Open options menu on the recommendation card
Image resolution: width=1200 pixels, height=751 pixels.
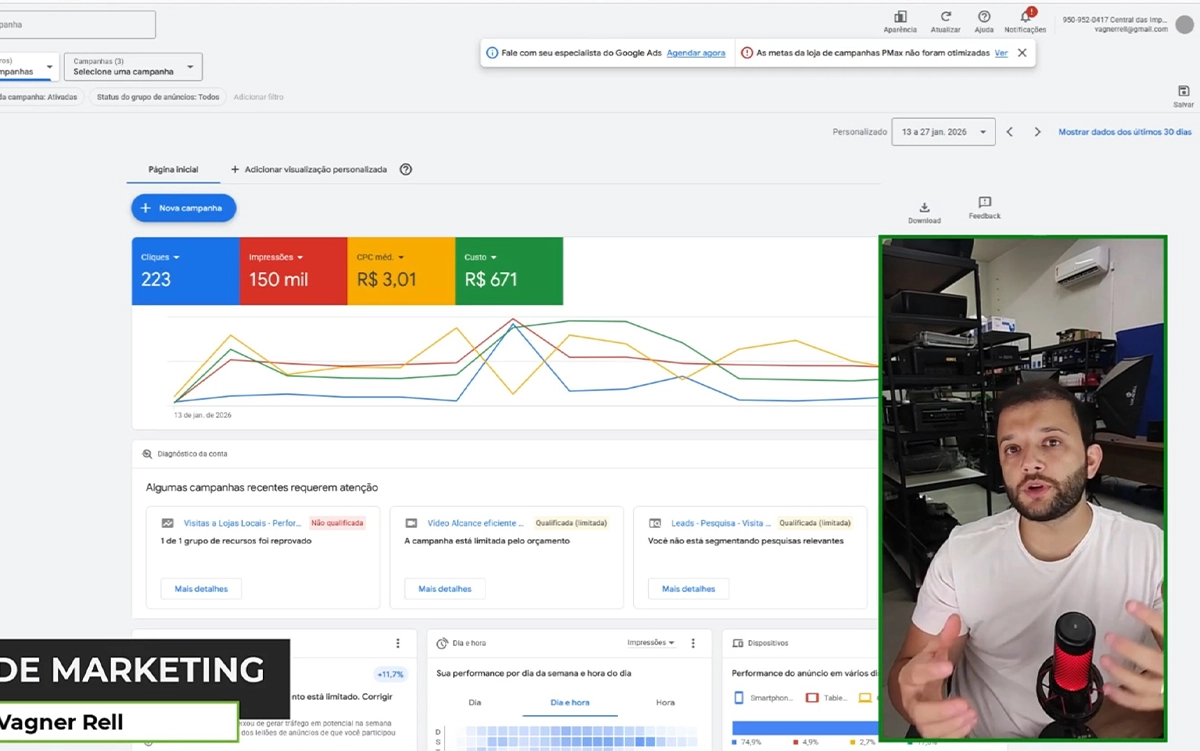tap(398, 643)
